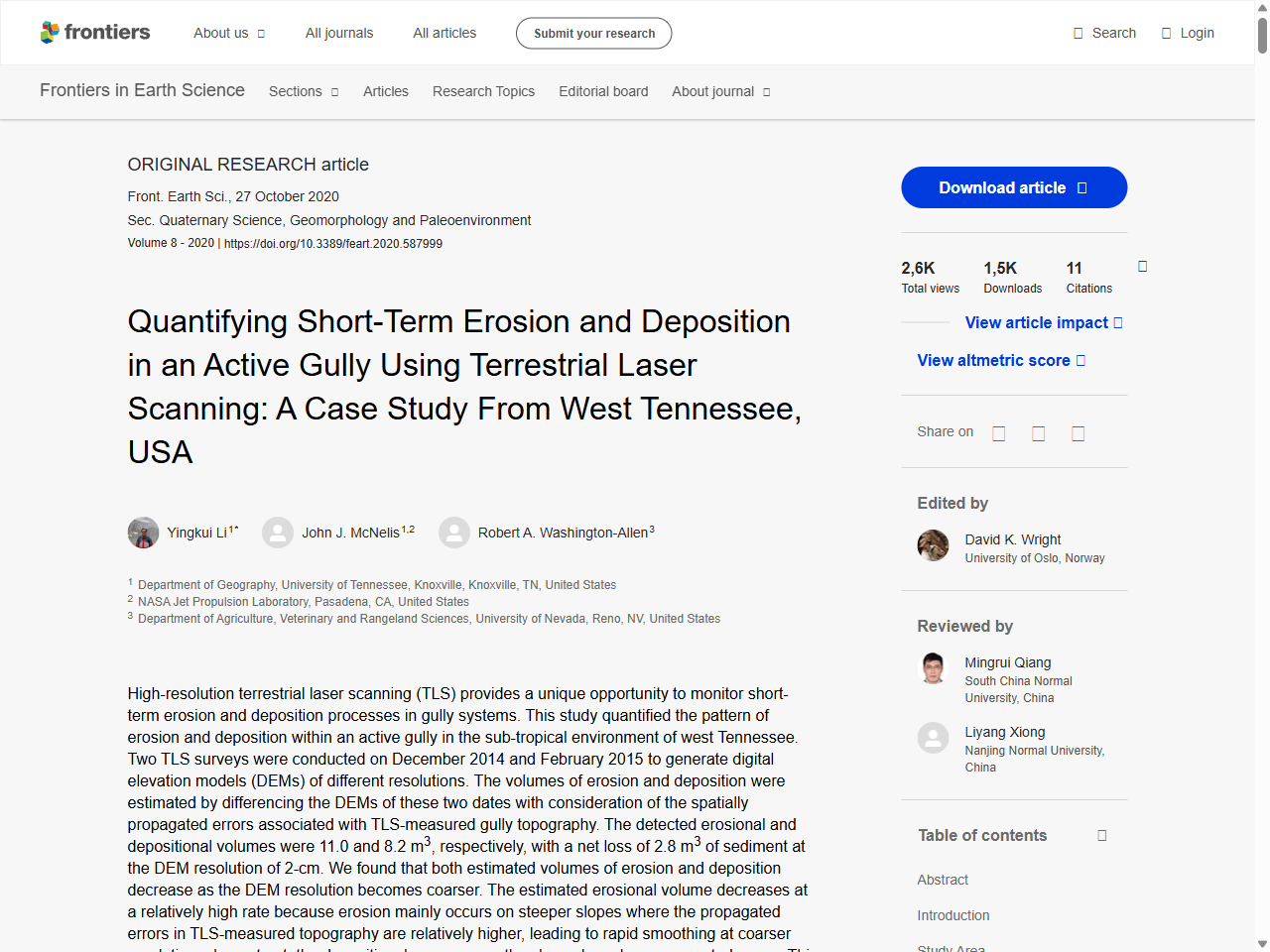Screen dimensions: 1270x952
Task: Switch to the Research Topics tab
Action: [x=483, y=91]
